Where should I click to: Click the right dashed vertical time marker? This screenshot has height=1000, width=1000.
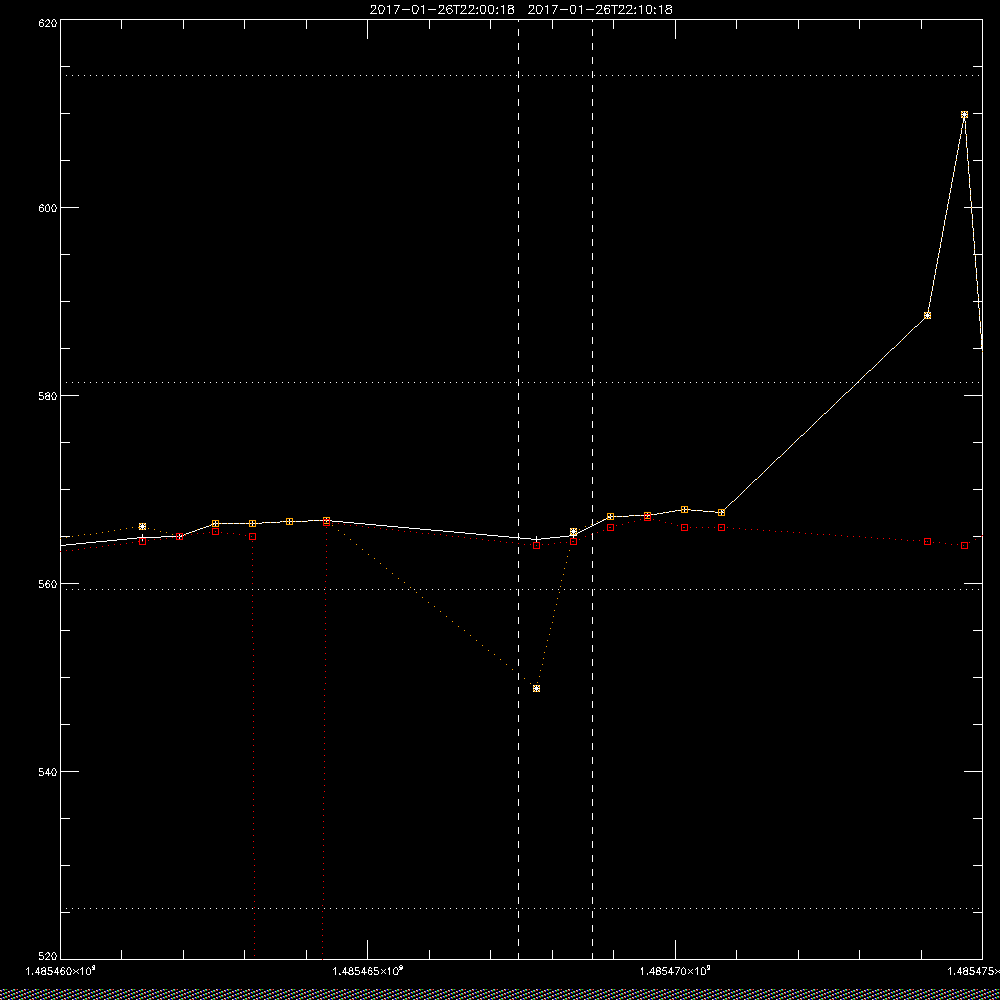(592, 489)
